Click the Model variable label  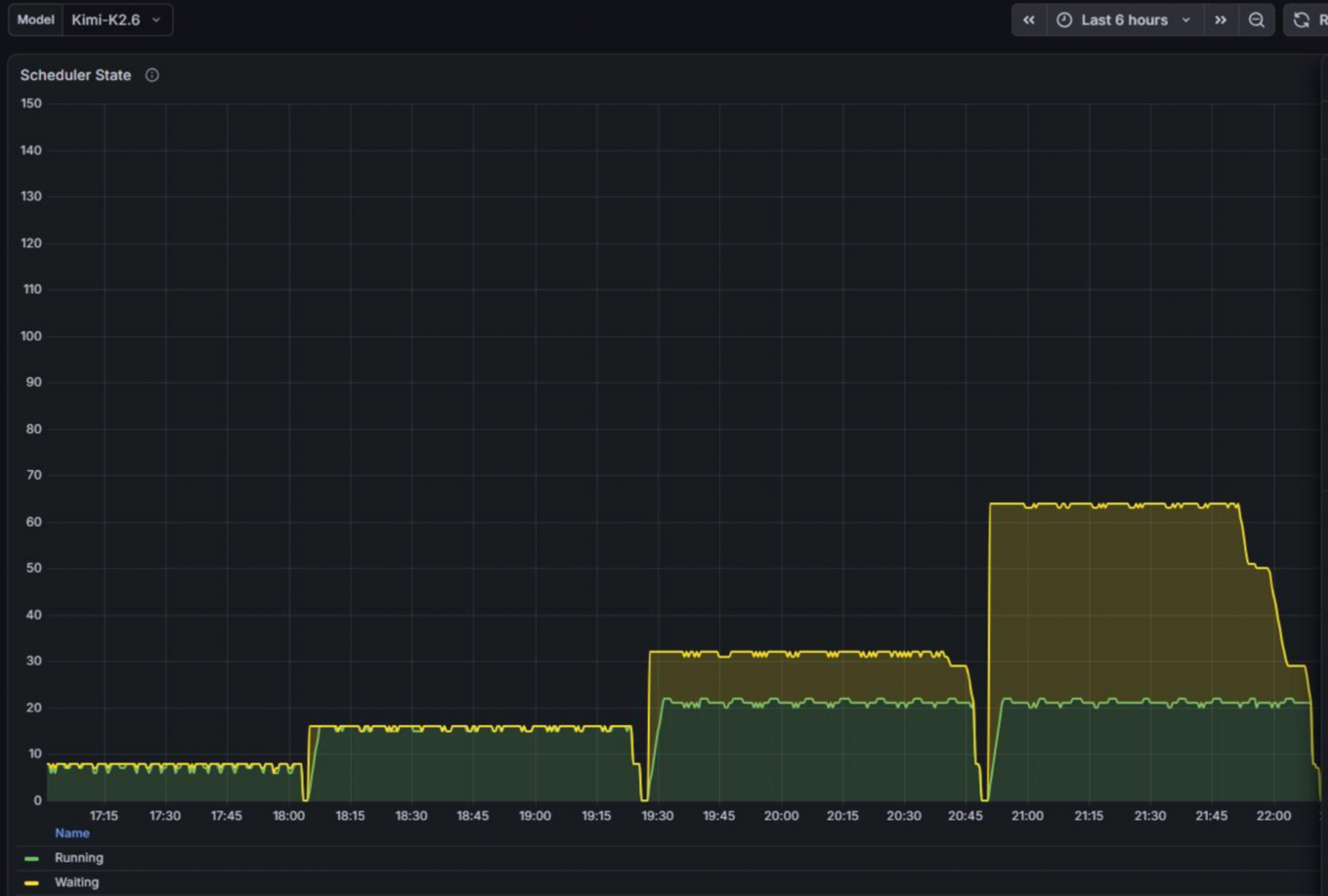tap(36, 20)
